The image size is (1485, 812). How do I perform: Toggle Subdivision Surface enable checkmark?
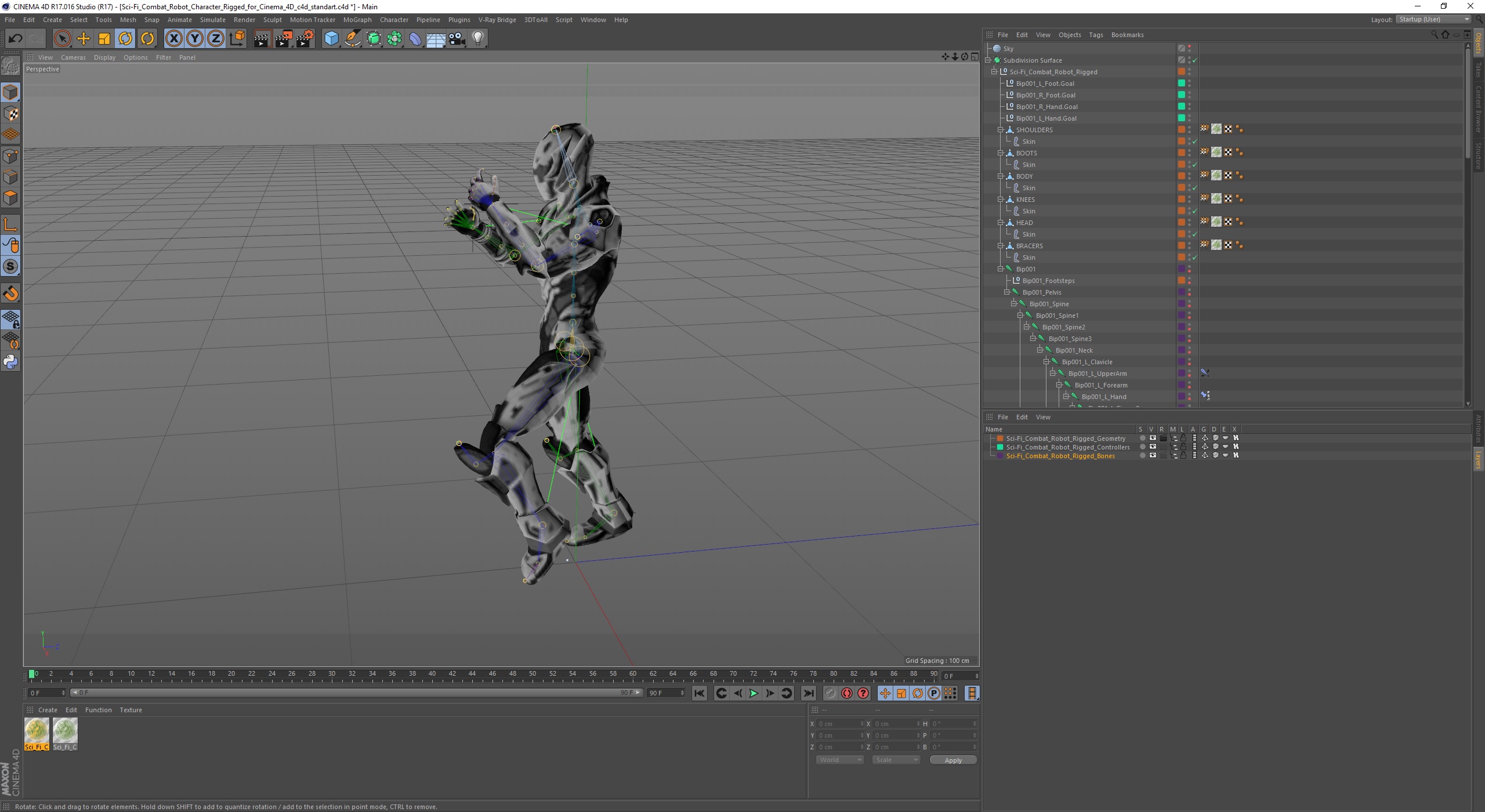click(x=1195, y=60)
